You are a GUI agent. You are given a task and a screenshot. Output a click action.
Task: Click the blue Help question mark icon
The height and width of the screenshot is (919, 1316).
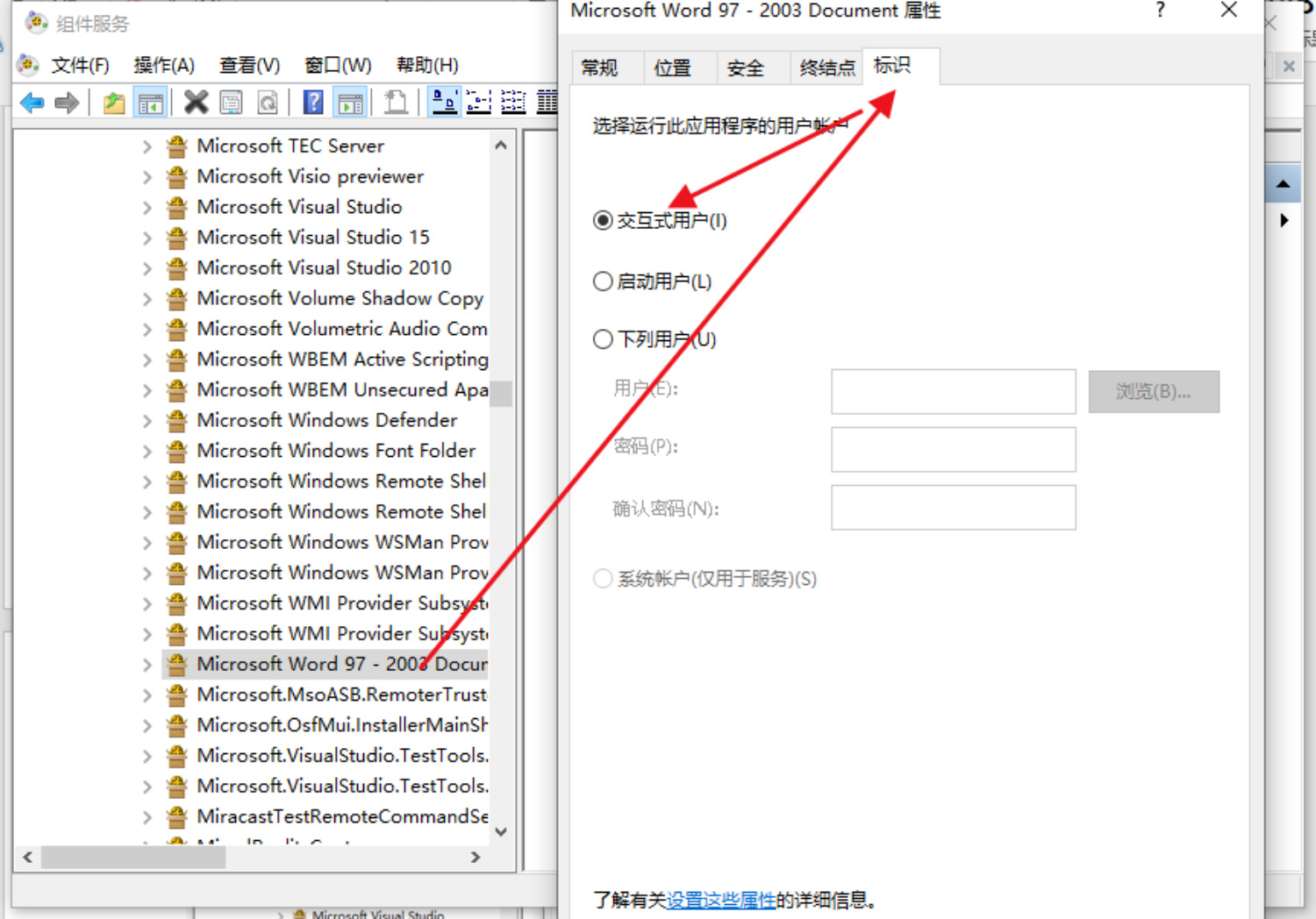(313, 103)
